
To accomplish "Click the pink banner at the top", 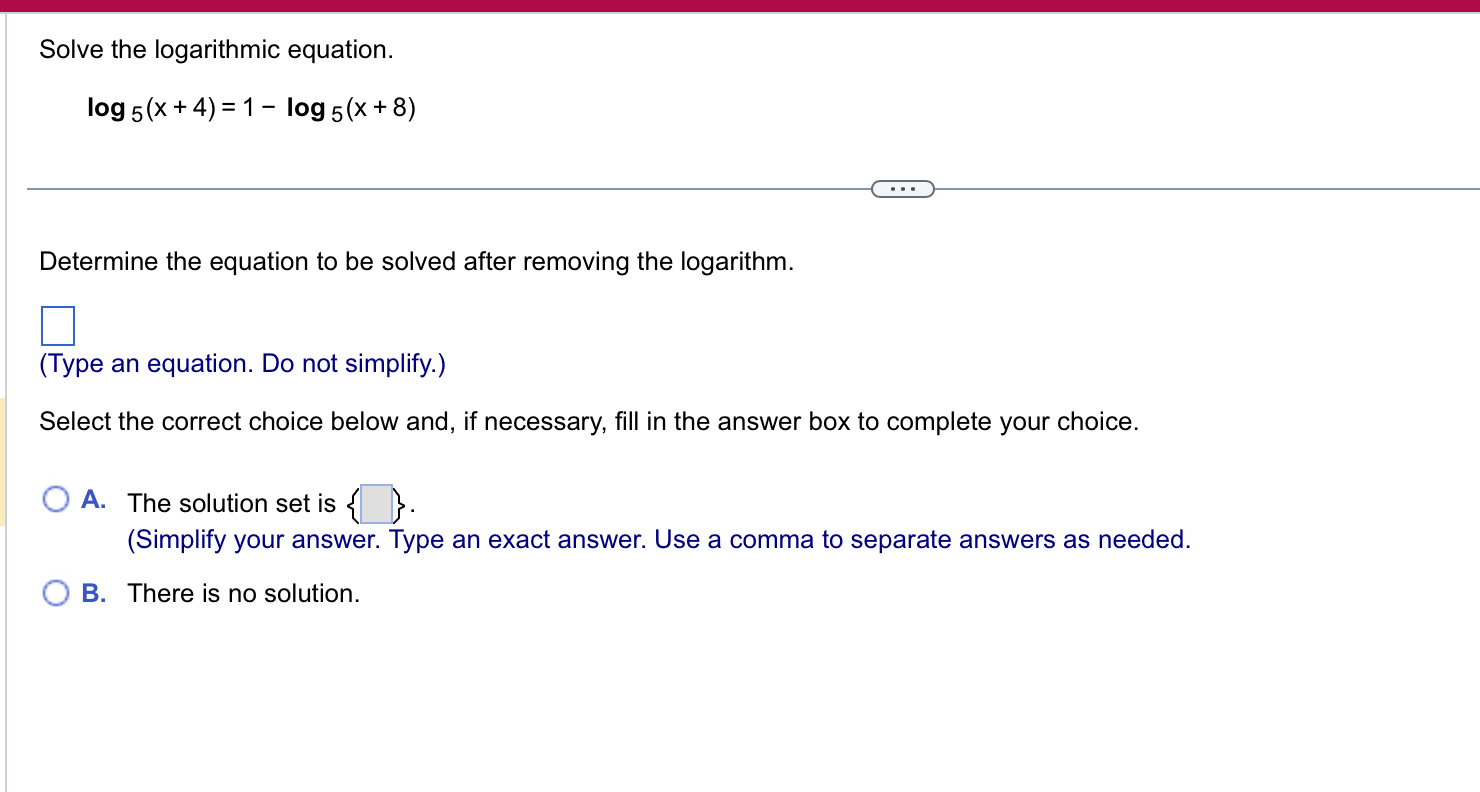I will [740, 5].
